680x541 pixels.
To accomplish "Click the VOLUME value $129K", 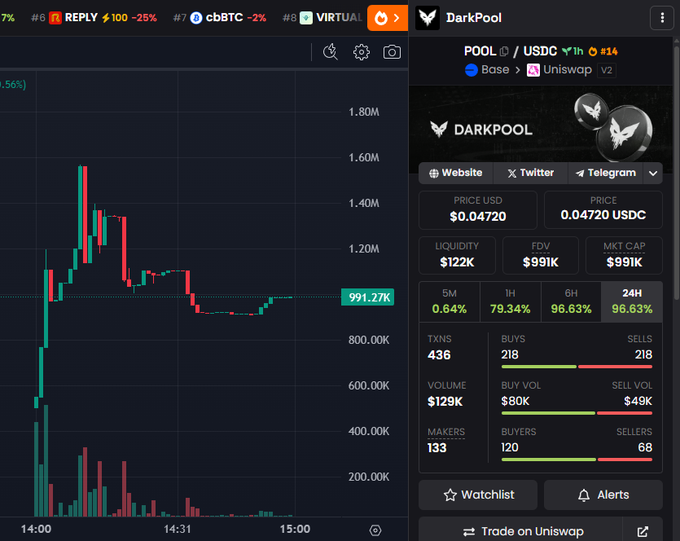I will click(x=445, y=401).
